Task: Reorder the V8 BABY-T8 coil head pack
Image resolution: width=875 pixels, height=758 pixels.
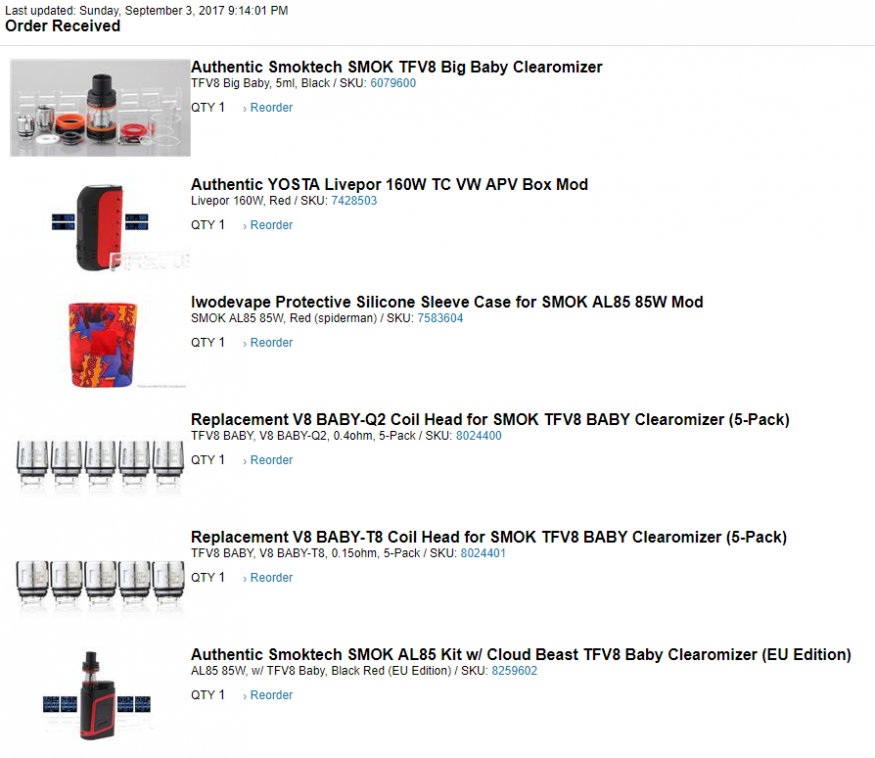Action: (x=268, y=578)
